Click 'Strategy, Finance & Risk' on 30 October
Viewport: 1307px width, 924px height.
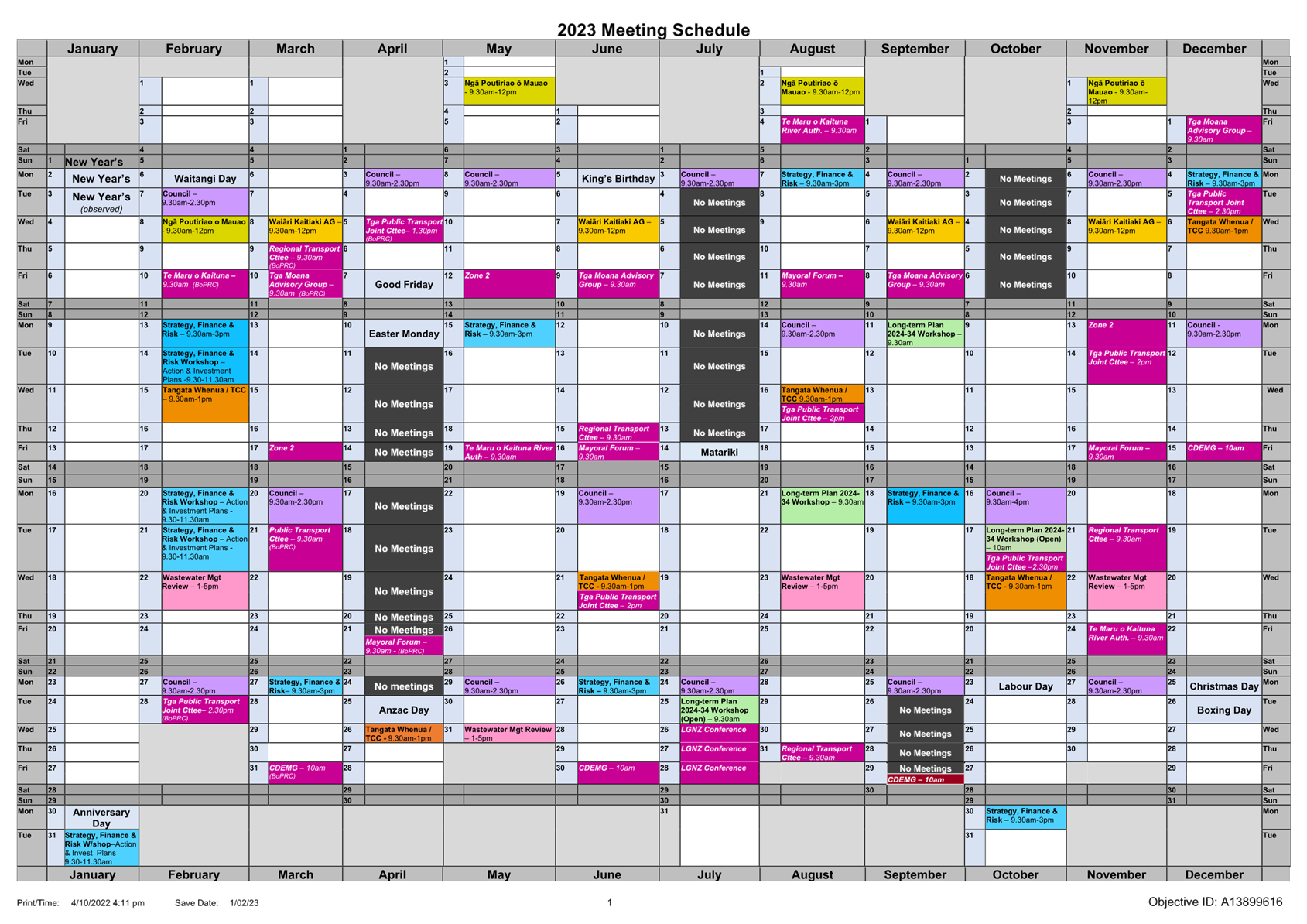[1025, 817]
